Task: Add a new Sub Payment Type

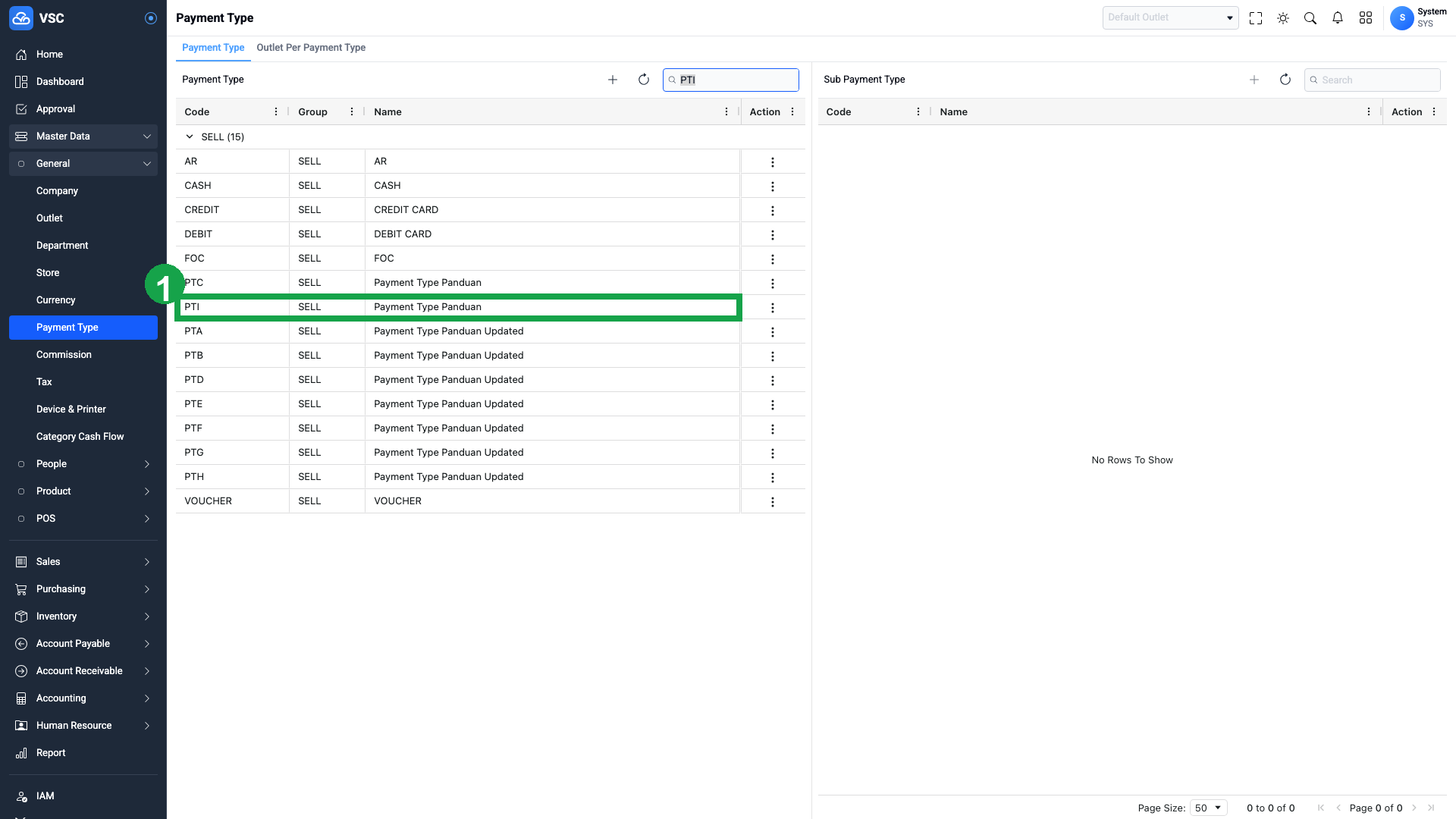Action: (1254, 80)
